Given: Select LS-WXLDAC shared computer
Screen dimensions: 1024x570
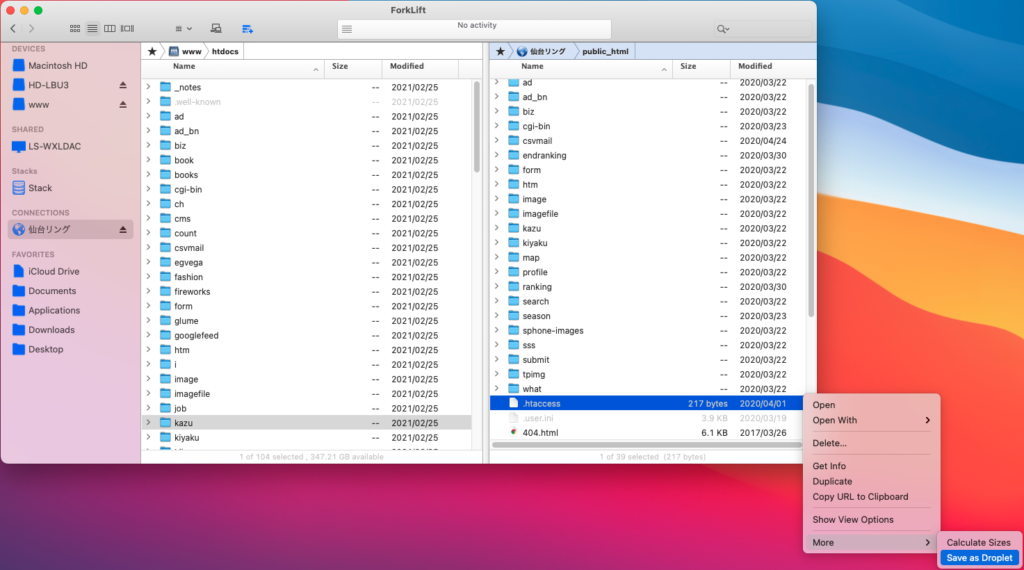Looking at the screenshot, I should point(54,146).
